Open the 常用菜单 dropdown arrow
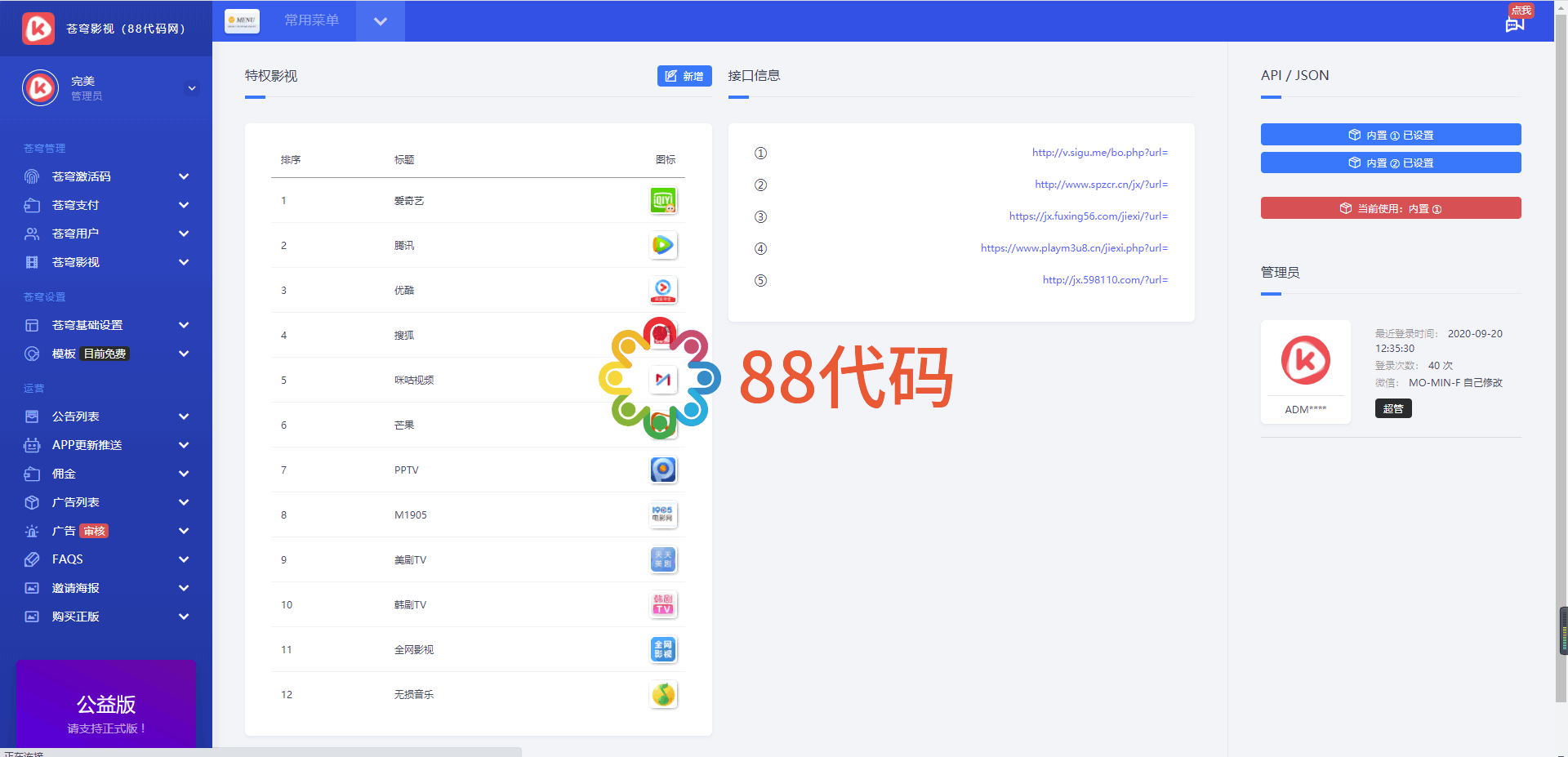The image size is (1568, 757). coord(381,21)
